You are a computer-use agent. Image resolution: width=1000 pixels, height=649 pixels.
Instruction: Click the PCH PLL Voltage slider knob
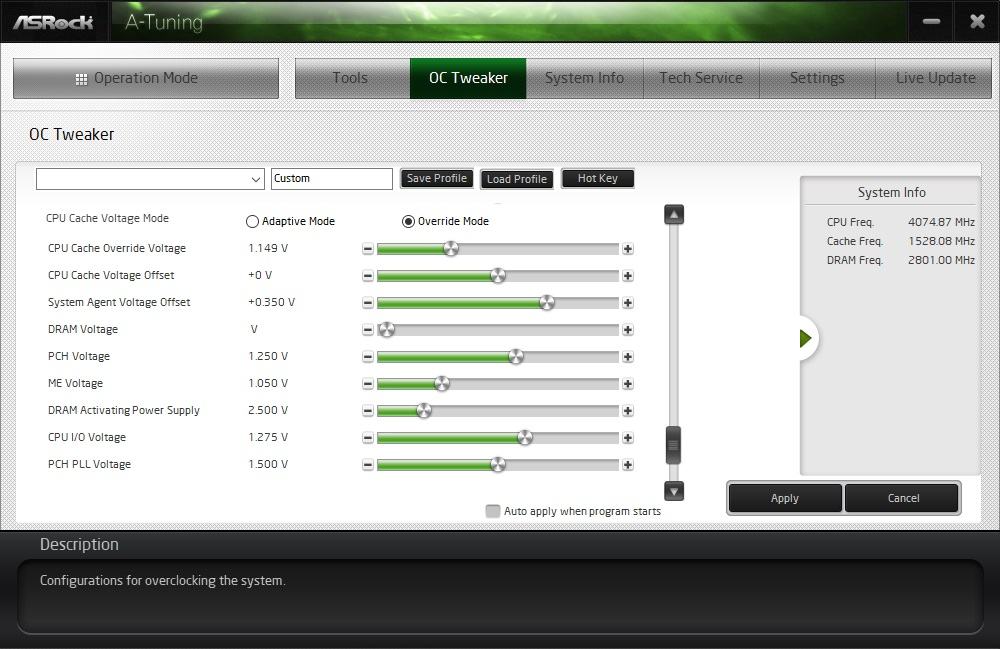[498, 465]
